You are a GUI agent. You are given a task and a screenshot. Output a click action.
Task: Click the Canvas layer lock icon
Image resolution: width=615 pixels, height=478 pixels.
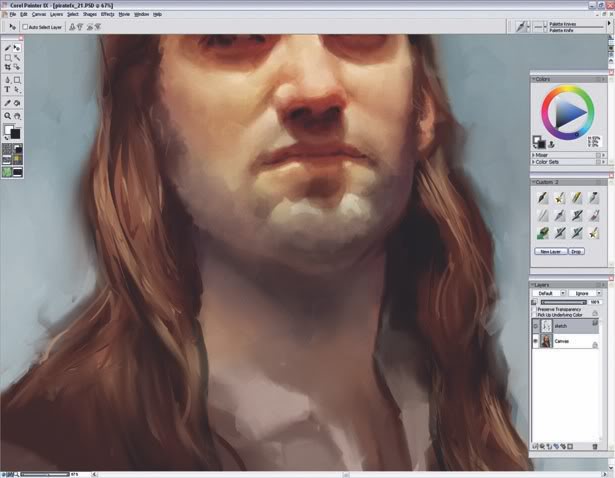click(x=595, y=345)
